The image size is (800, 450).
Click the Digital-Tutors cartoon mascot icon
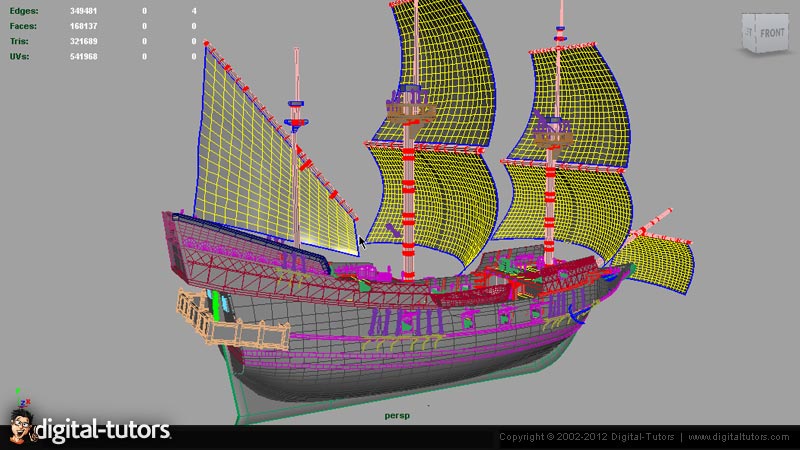(x=18, y=428)
